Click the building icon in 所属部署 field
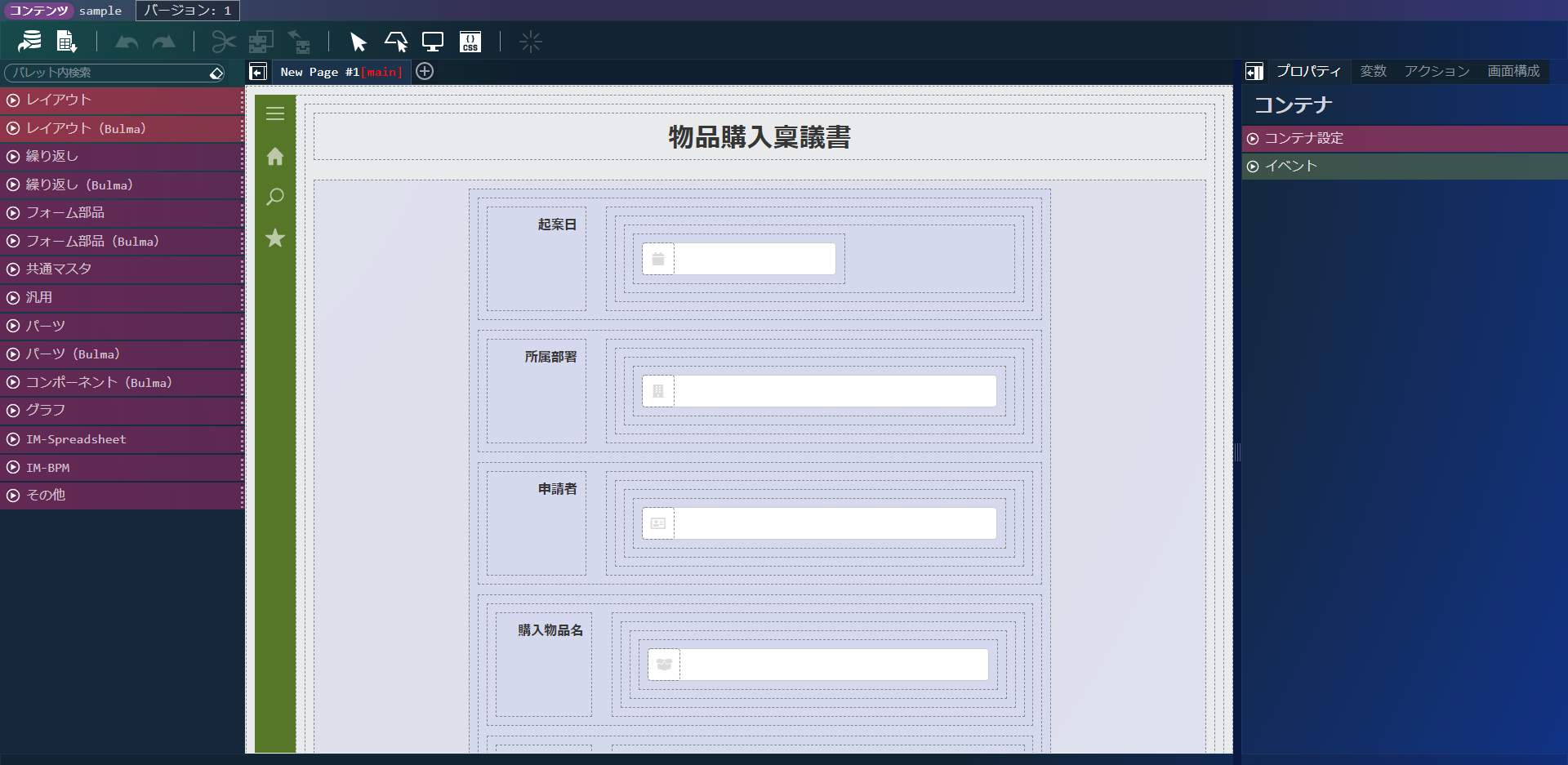1568x765 pixels. coord(658,391)
